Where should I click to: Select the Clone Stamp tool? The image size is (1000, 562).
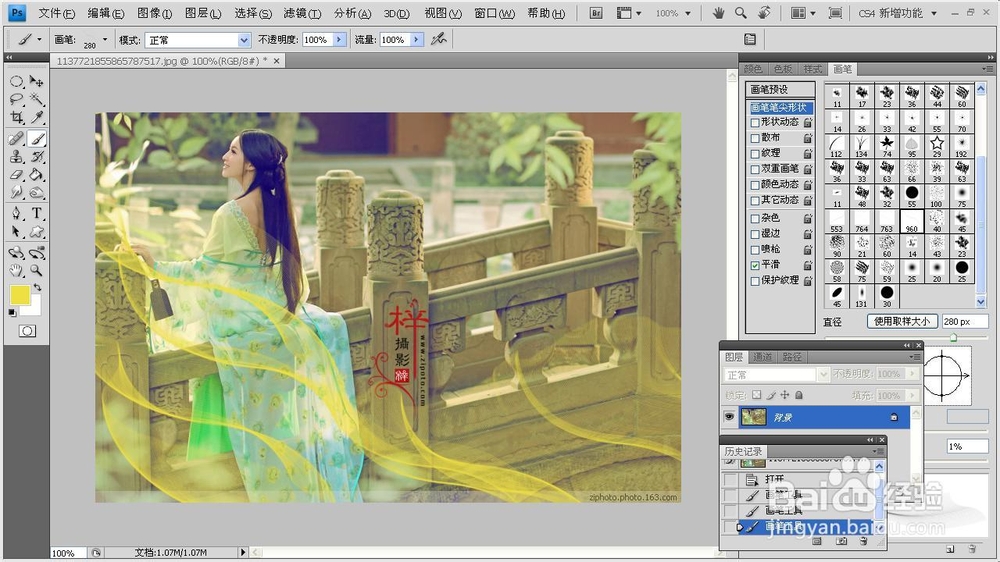pos(17,156)
